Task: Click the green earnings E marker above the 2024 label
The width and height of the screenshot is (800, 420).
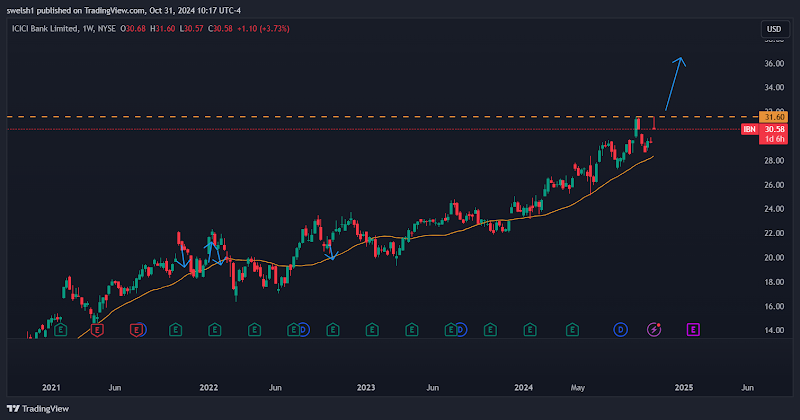Action: [x=530, y=330]
